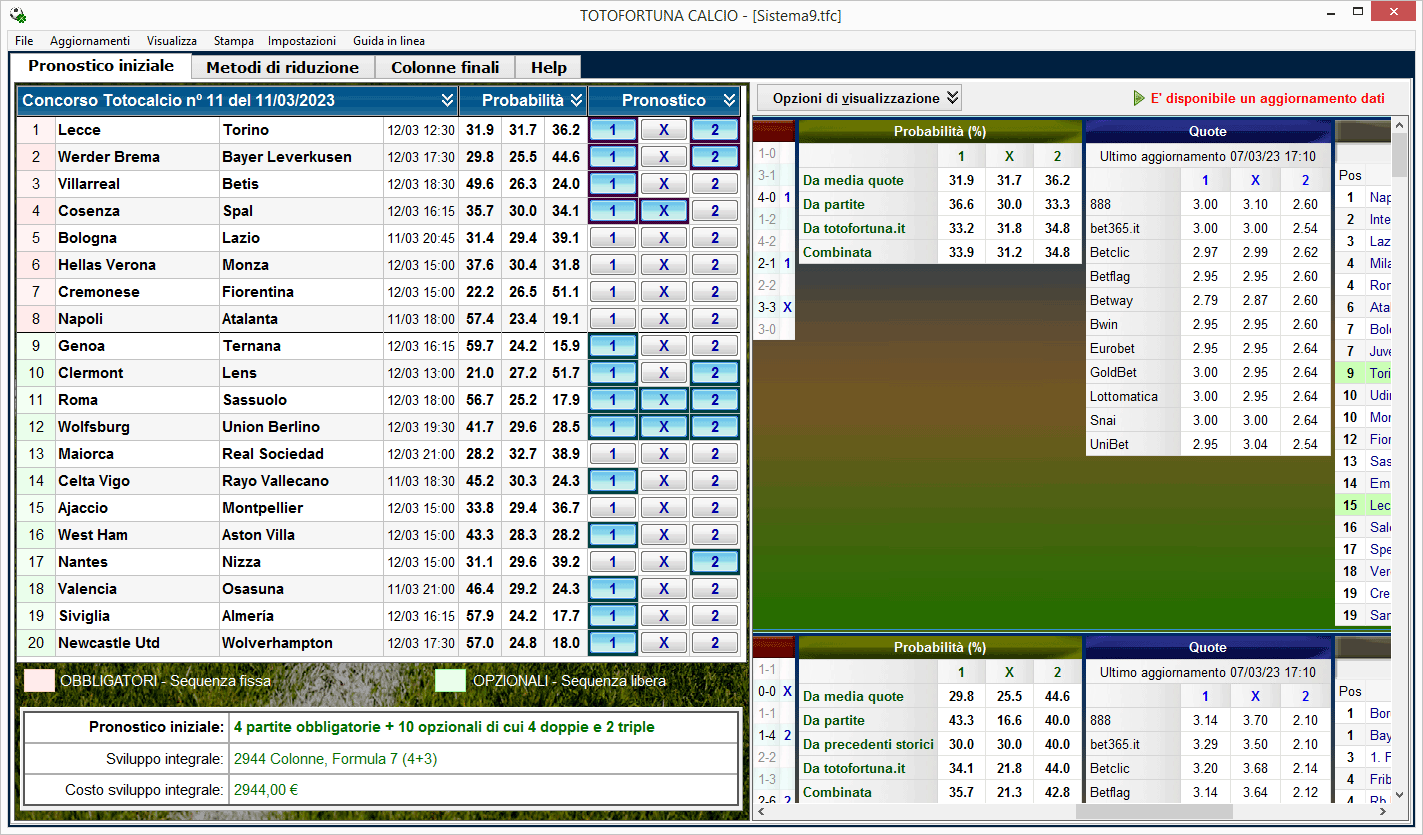Click the TotoFortuna app icon in title bar
This screenshot has width=1423, height=835.
click(x=17, y=16)
